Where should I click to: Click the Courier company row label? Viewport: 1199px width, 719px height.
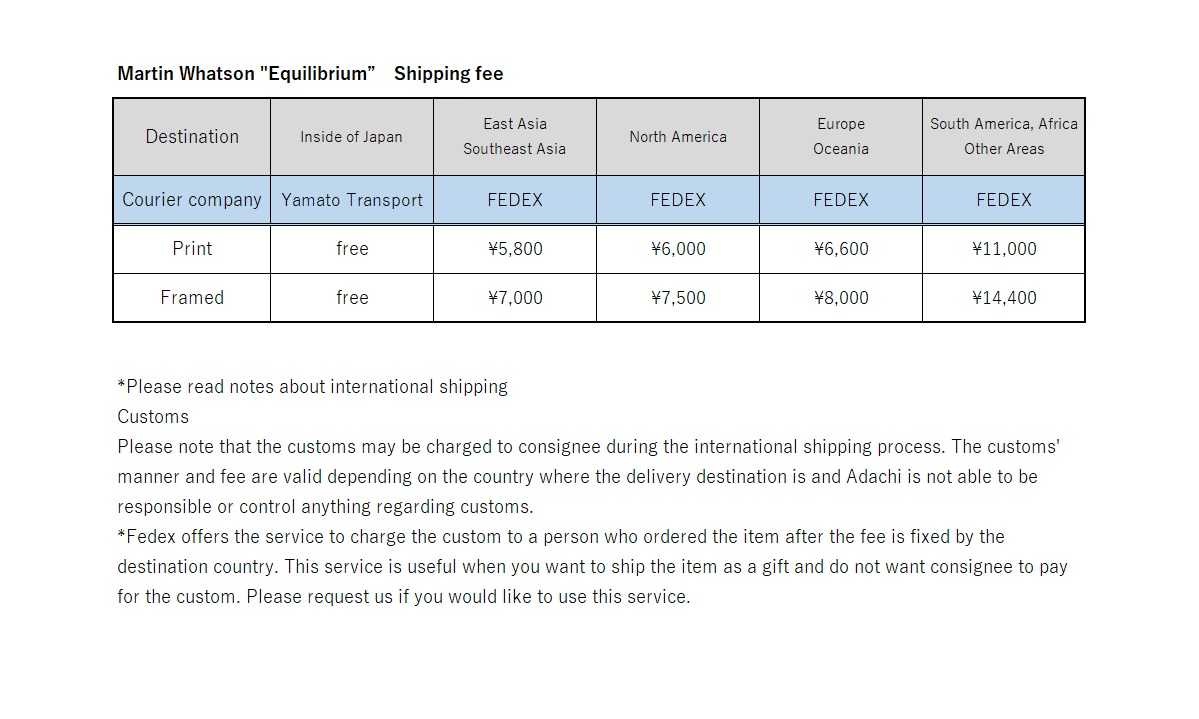point(192,200)
